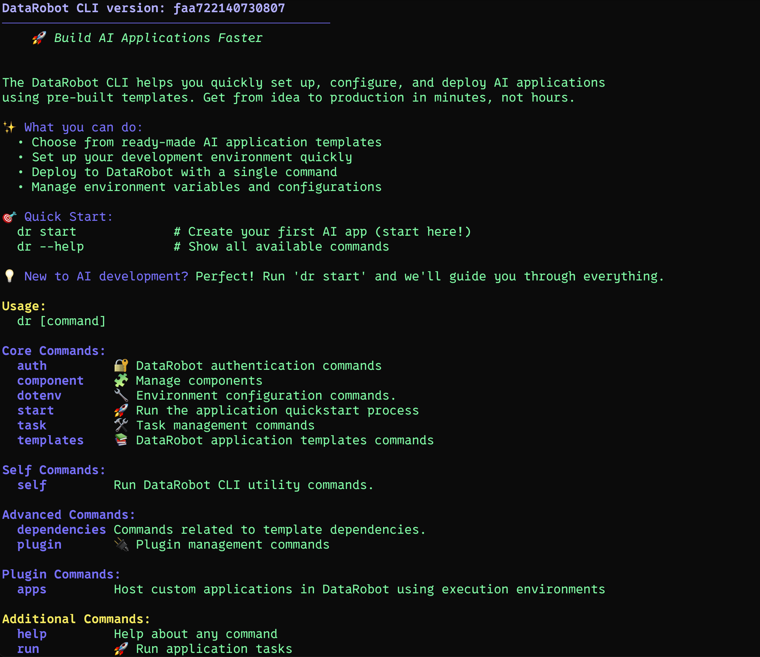Image resolution: width=760 pixels, height=657 pixels.
Task: Click the rocket emoji beside Build AI Applications Faster
Action: (x=39, y=38)
